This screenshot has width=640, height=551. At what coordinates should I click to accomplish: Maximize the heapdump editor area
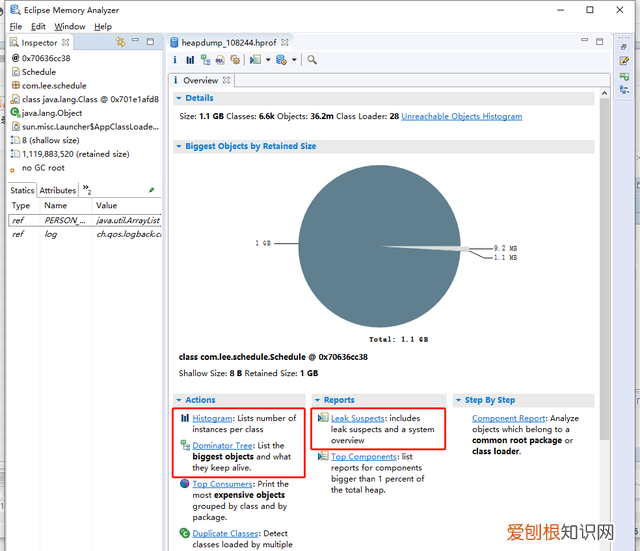click(x=599, y=41)
